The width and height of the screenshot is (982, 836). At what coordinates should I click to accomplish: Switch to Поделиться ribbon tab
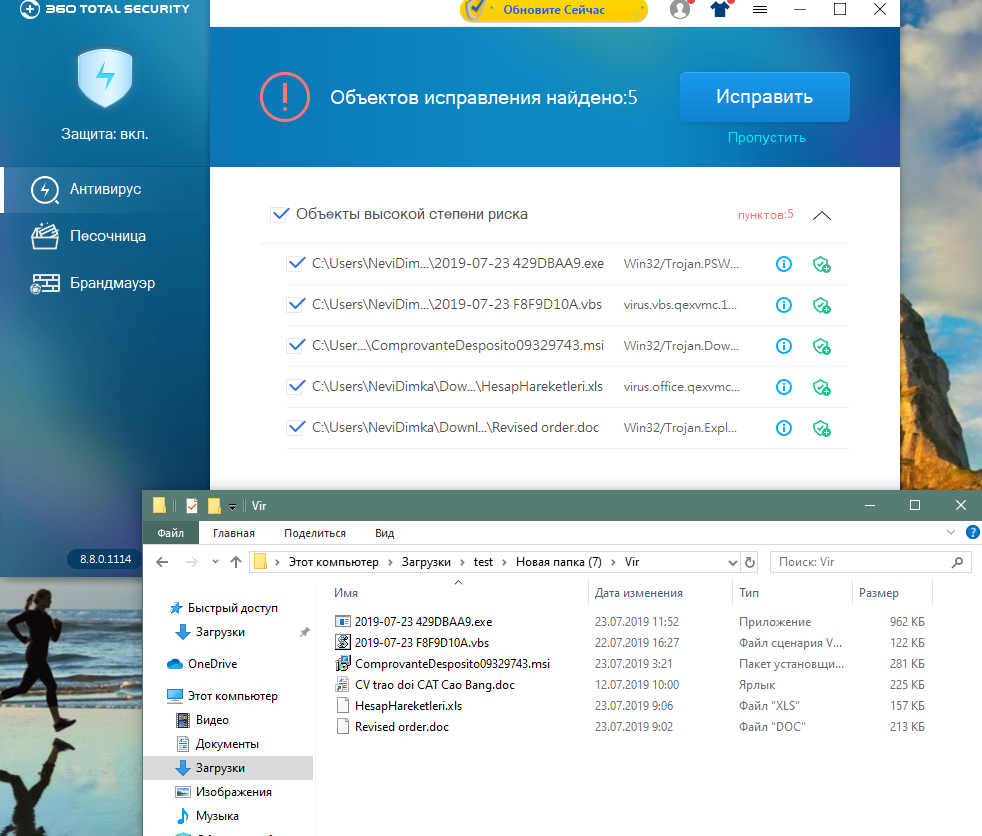click(x=314, y=533)
